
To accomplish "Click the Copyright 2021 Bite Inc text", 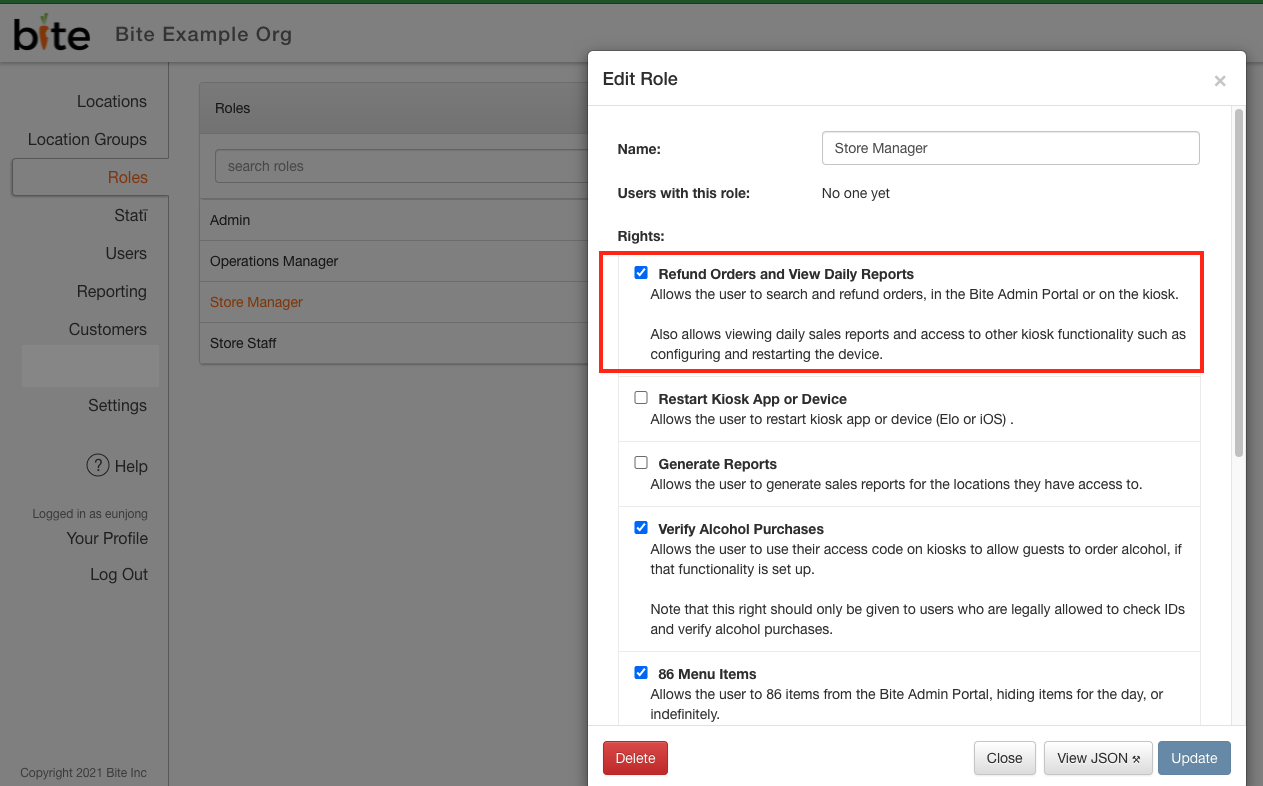I will (83, 773).
